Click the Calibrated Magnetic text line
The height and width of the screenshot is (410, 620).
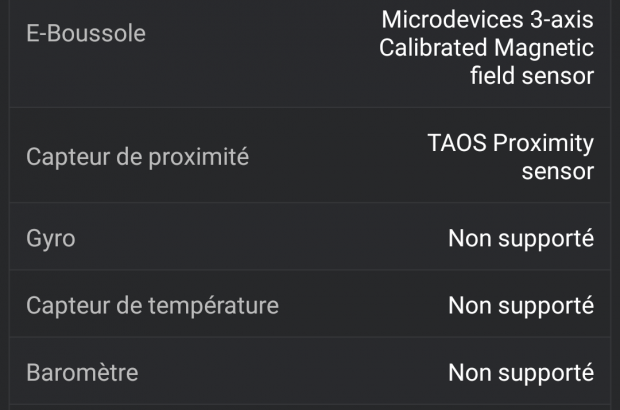click(x=486, y=48)
